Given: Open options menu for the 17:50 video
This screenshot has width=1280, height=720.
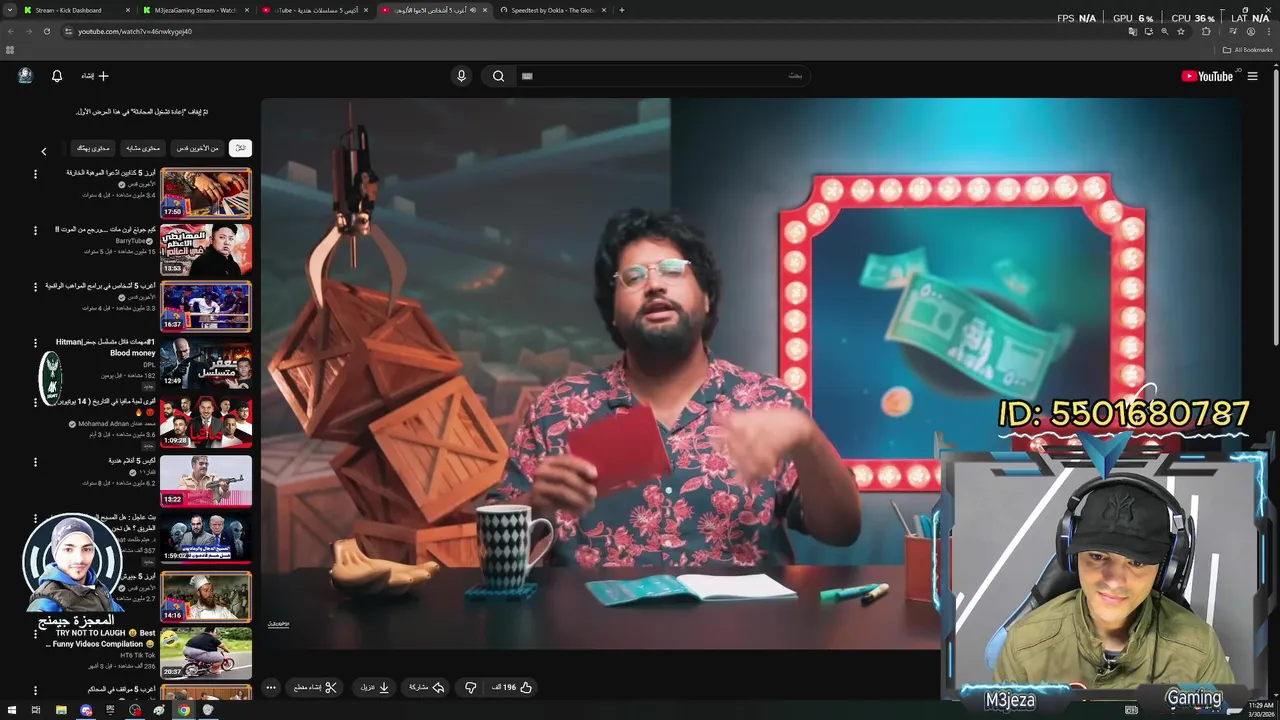Looking at the screenshot, I should point(35,174).
